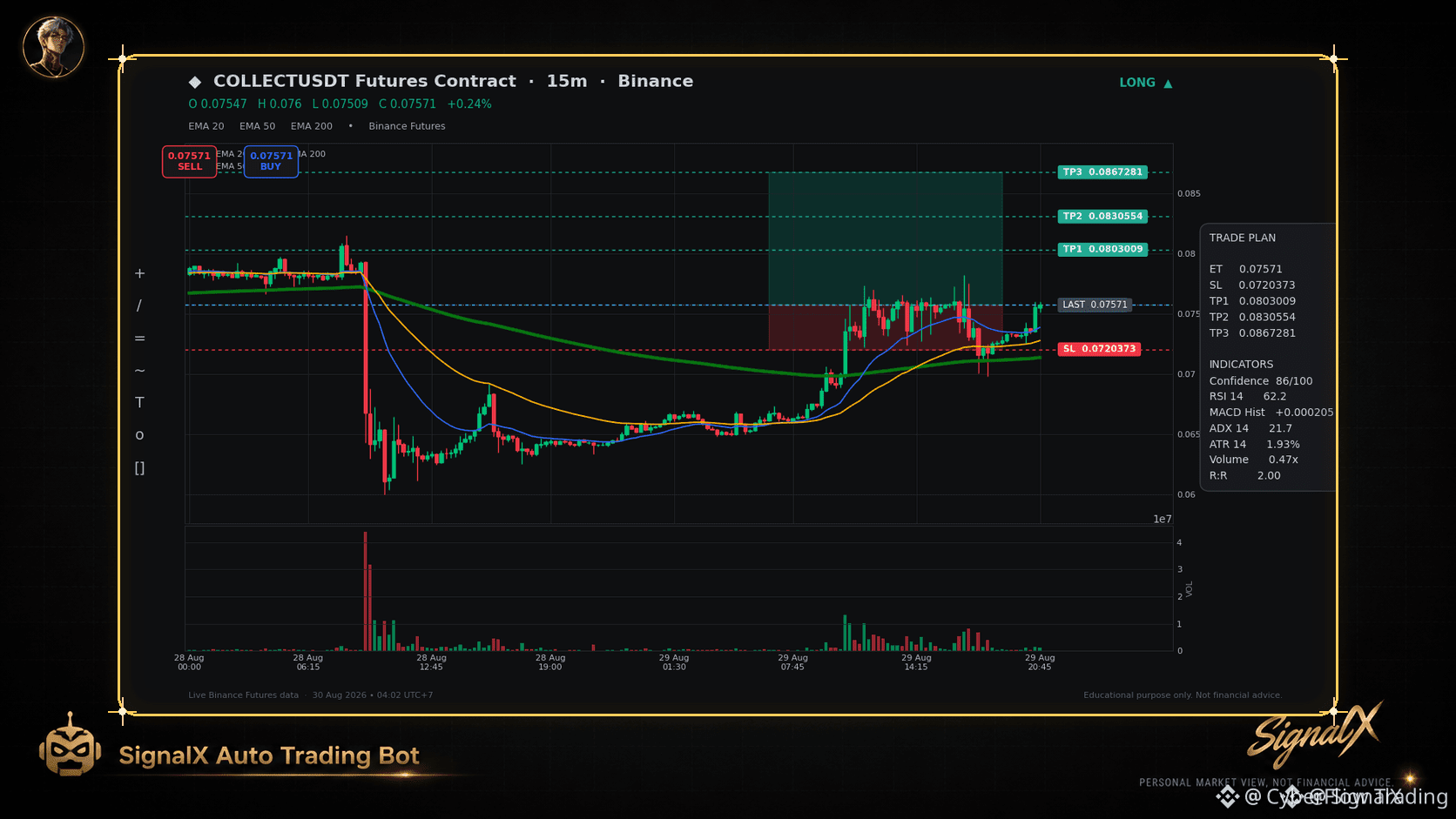Click the red SL 0.0720373 chart tag
Screen dimensions: 1456x819
coord(1099,349)
